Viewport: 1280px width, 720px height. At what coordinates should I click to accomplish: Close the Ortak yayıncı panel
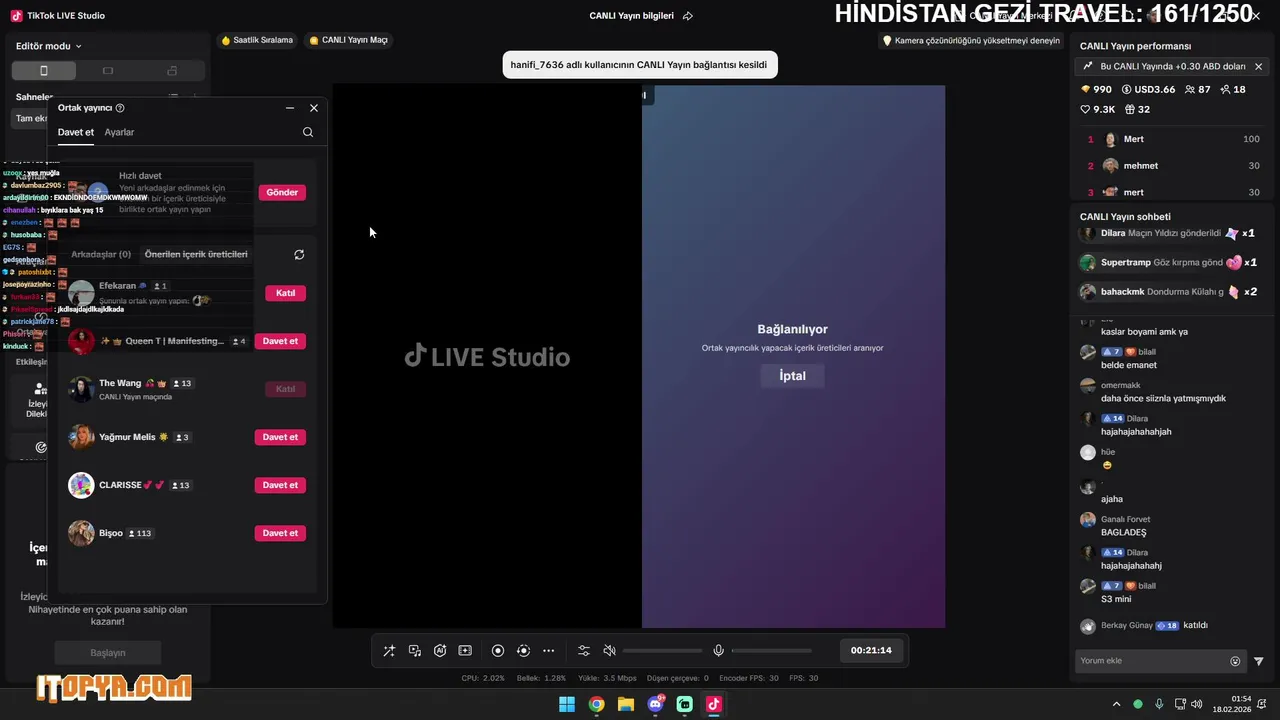[314, 108]
